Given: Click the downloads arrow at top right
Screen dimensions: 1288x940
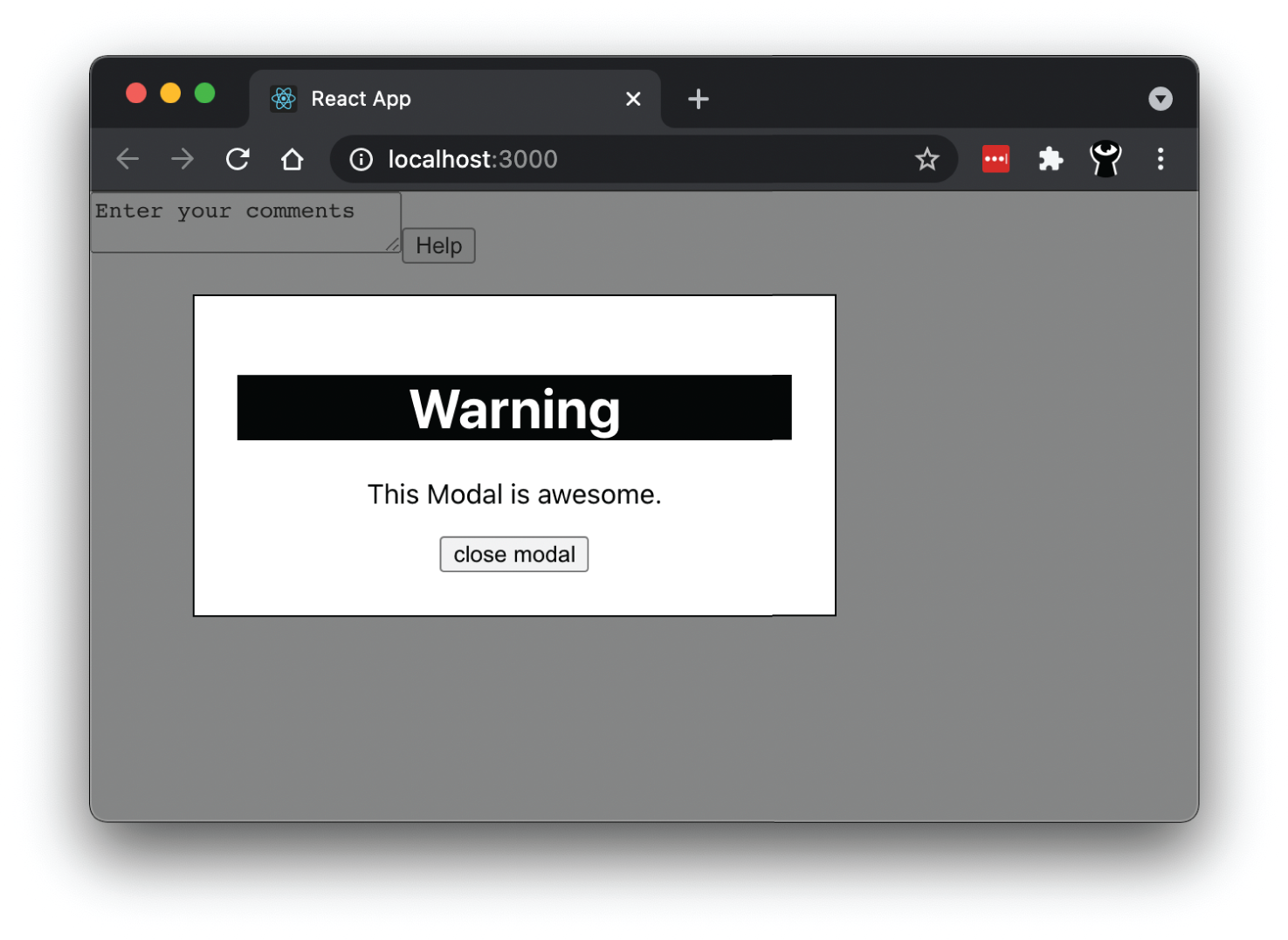Looking at the screenshot, I should pos(1161,99).
